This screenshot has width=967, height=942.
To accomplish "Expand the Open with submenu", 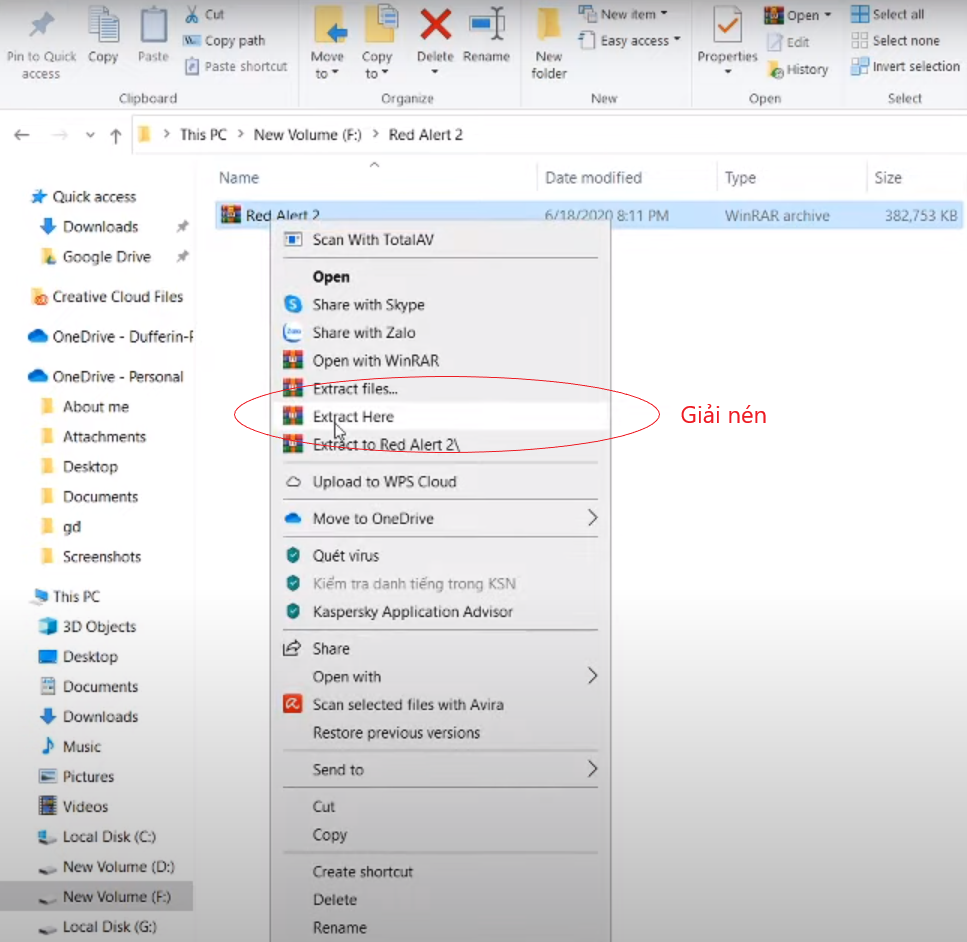I will coord(440,677).
